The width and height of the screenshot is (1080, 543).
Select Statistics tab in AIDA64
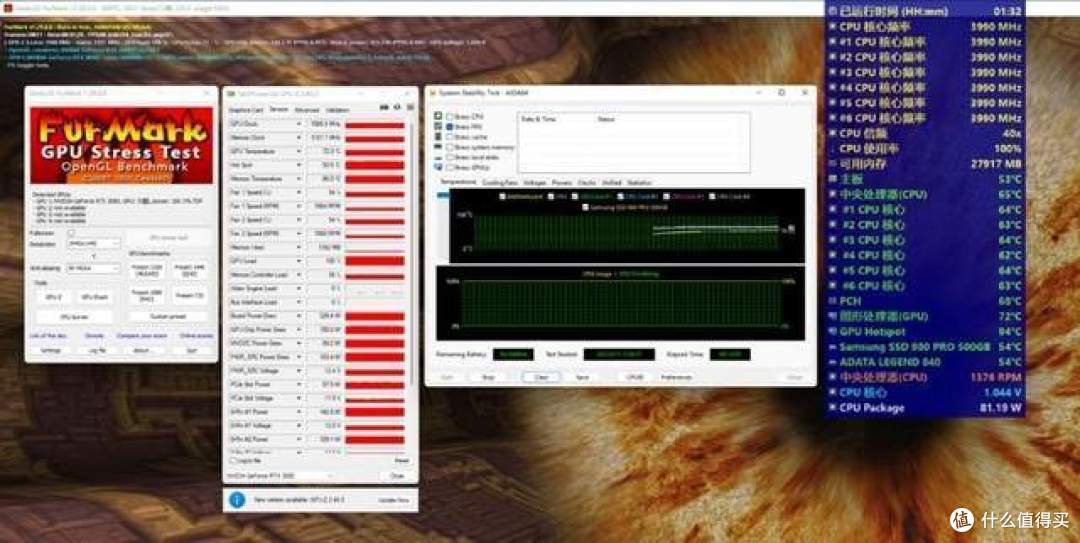(x=639, y=183)
